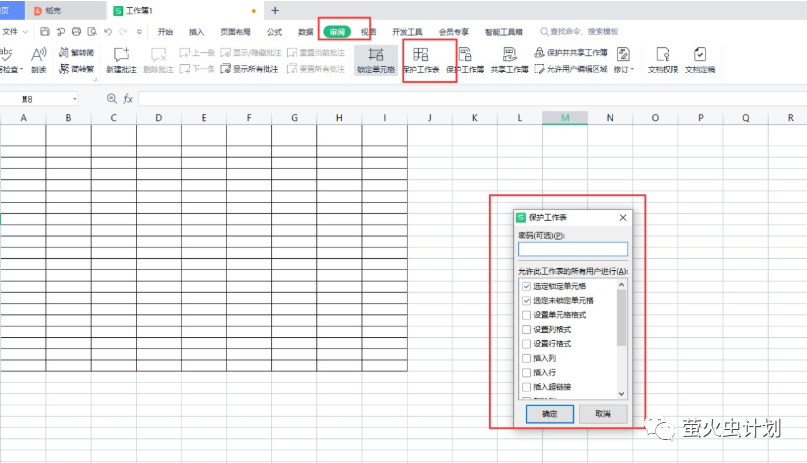
Task: Toggle 锁定单元格 lock cell button
Action: (x=376, y=60)
